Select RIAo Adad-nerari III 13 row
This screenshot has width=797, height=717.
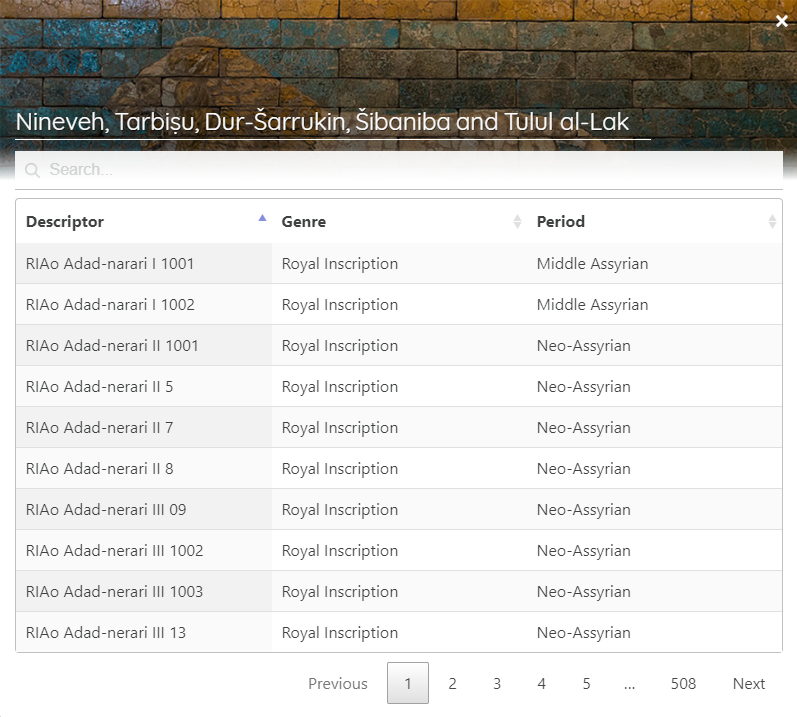(x=106, y=633)
